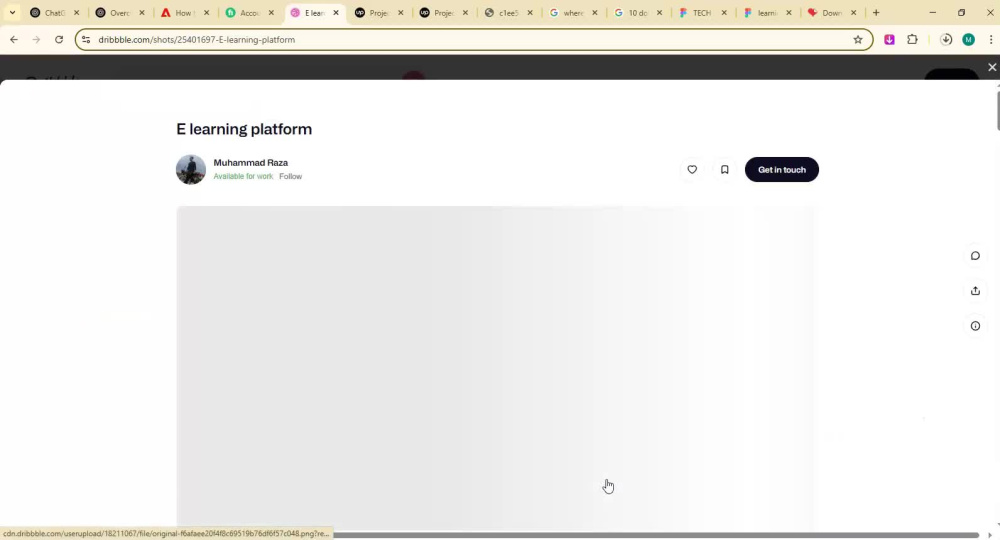
Task: Open the Chrome profile M avatar
Action: pos(968,40)
